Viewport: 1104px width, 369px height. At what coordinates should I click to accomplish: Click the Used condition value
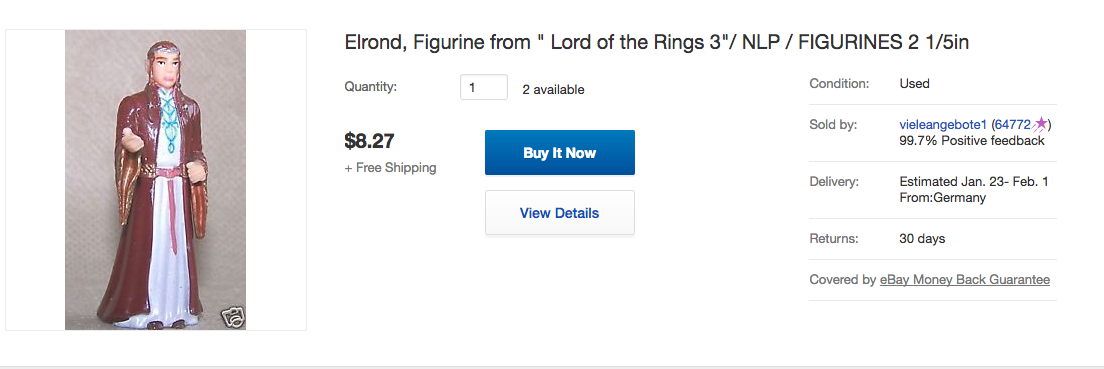(914, 83)
